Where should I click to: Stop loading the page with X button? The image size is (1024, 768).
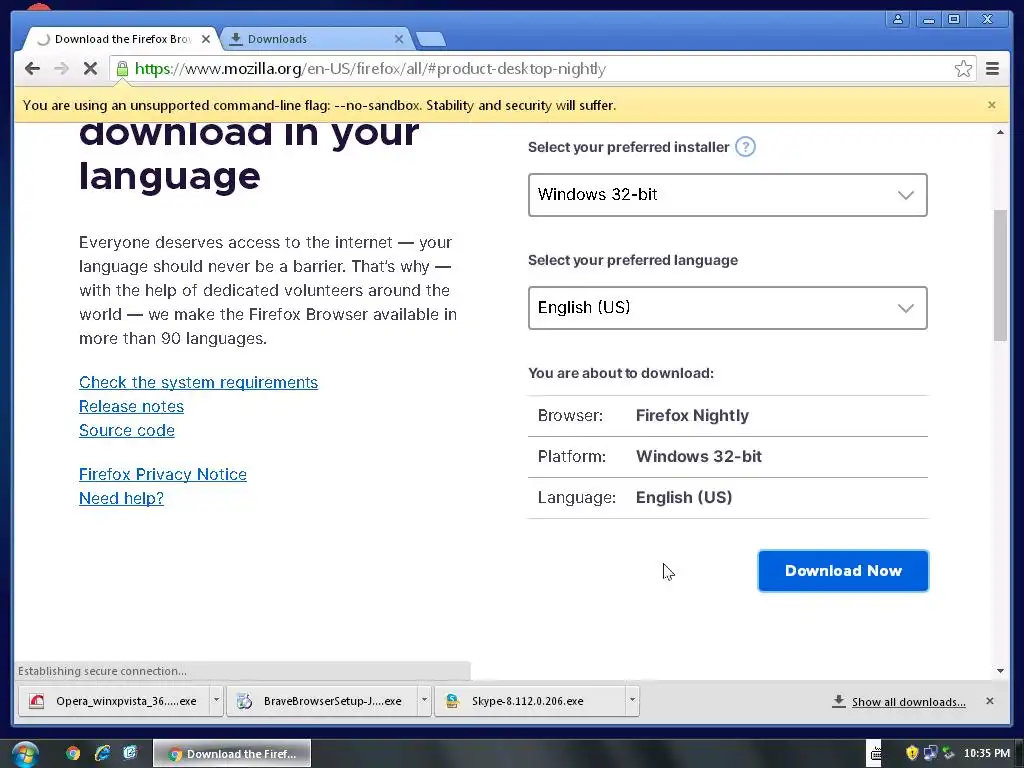(90, 69)
